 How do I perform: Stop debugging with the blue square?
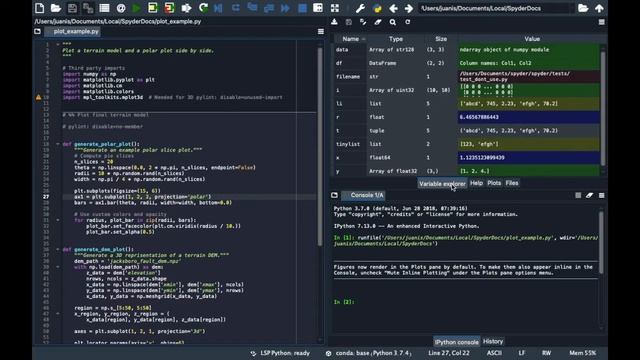click(x=302, y=8)
